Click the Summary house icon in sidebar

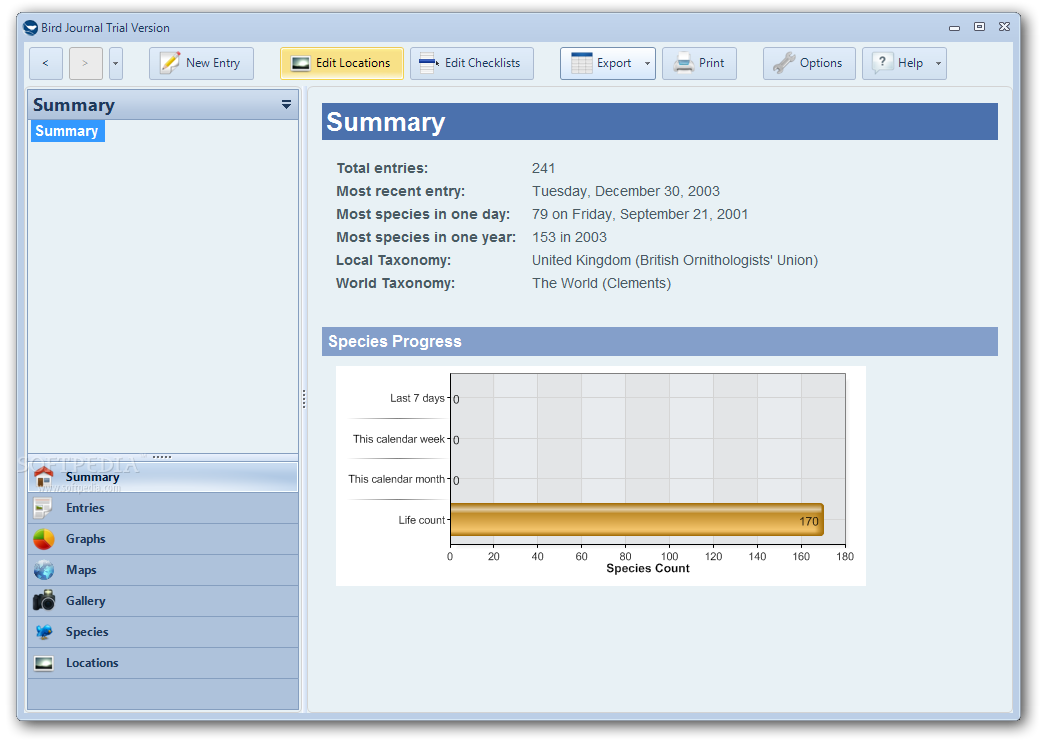[44, 477]
